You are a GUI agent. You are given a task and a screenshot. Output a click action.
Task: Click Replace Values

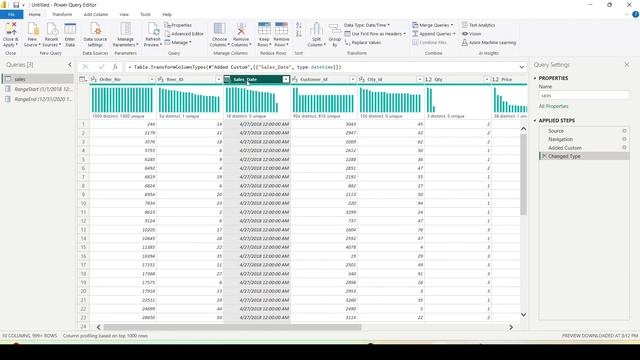click(x=363, y=42)
